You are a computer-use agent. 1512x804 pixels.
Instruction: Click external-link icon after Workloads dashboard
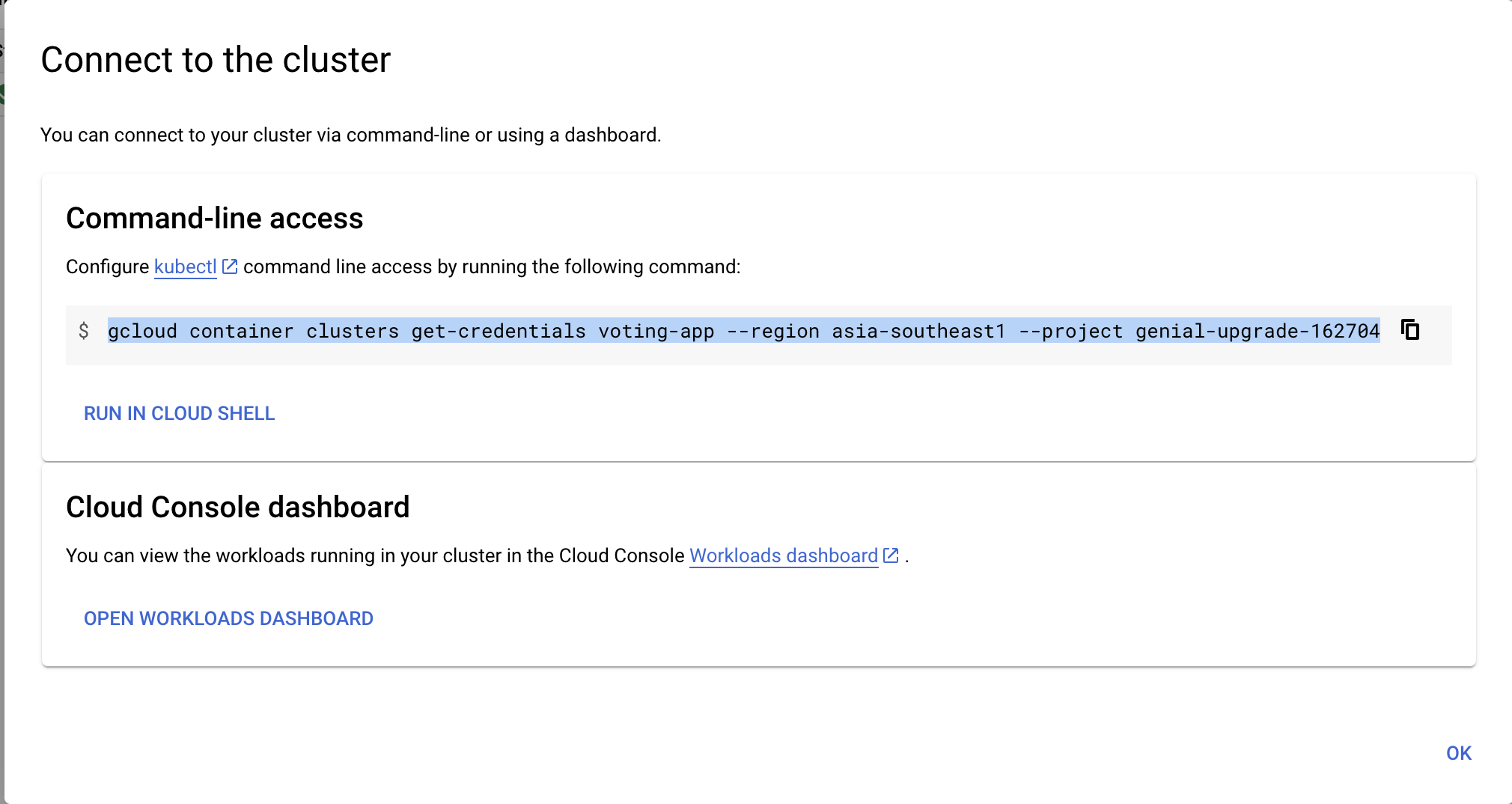[x=891, y=555]
